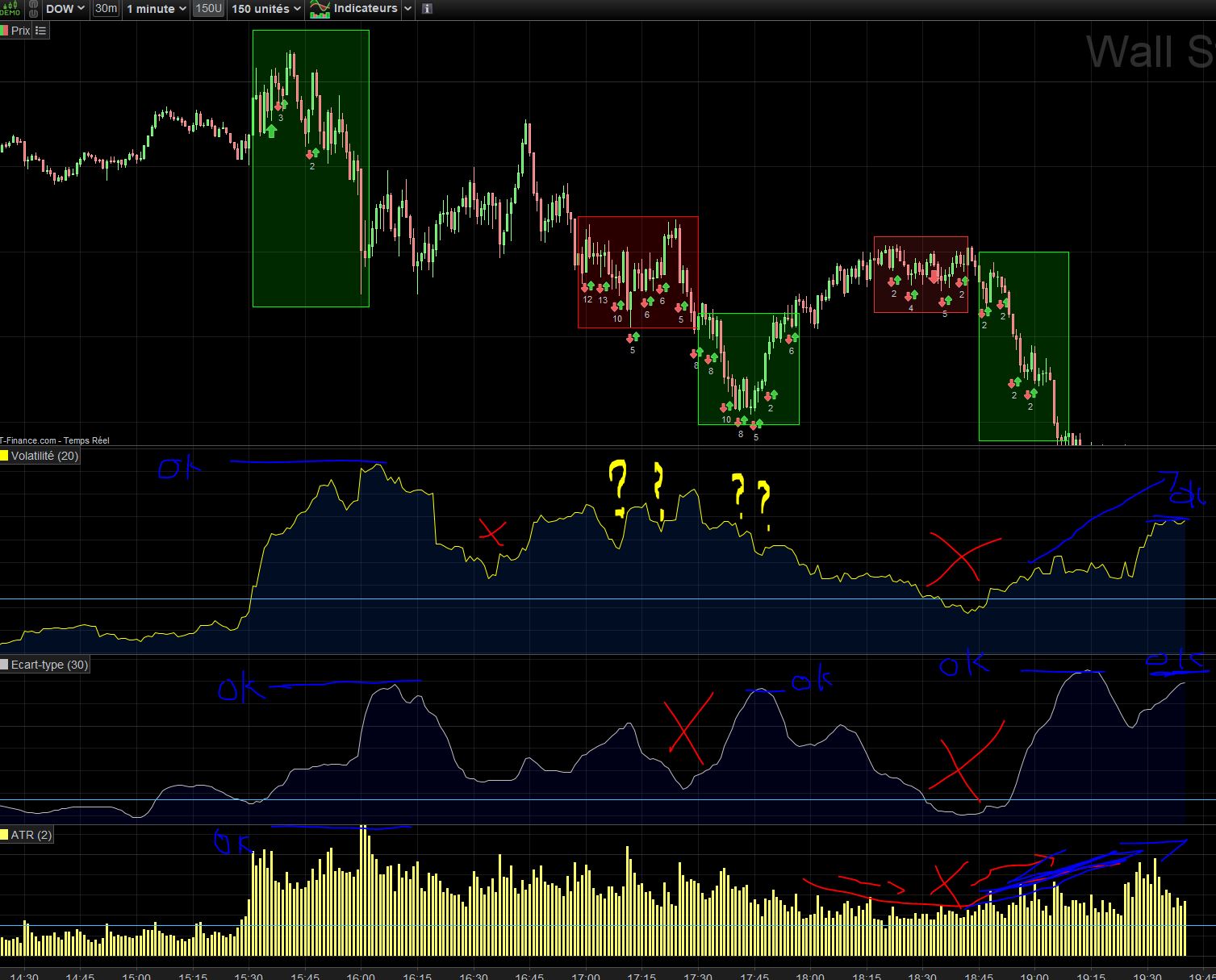Open the Ecart-type (30) indicator settings
The image size is (1216, 980).
point(49,665)
